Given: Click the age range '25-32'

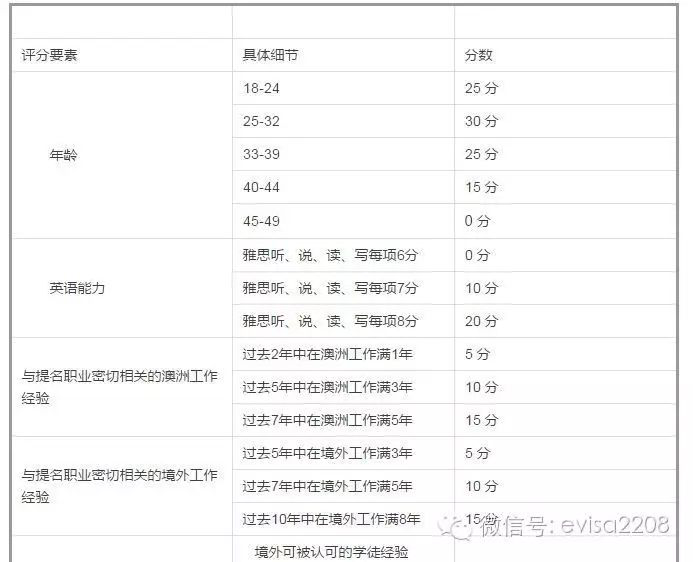Looking at the screenshot, I should click(x=261, y=121).
